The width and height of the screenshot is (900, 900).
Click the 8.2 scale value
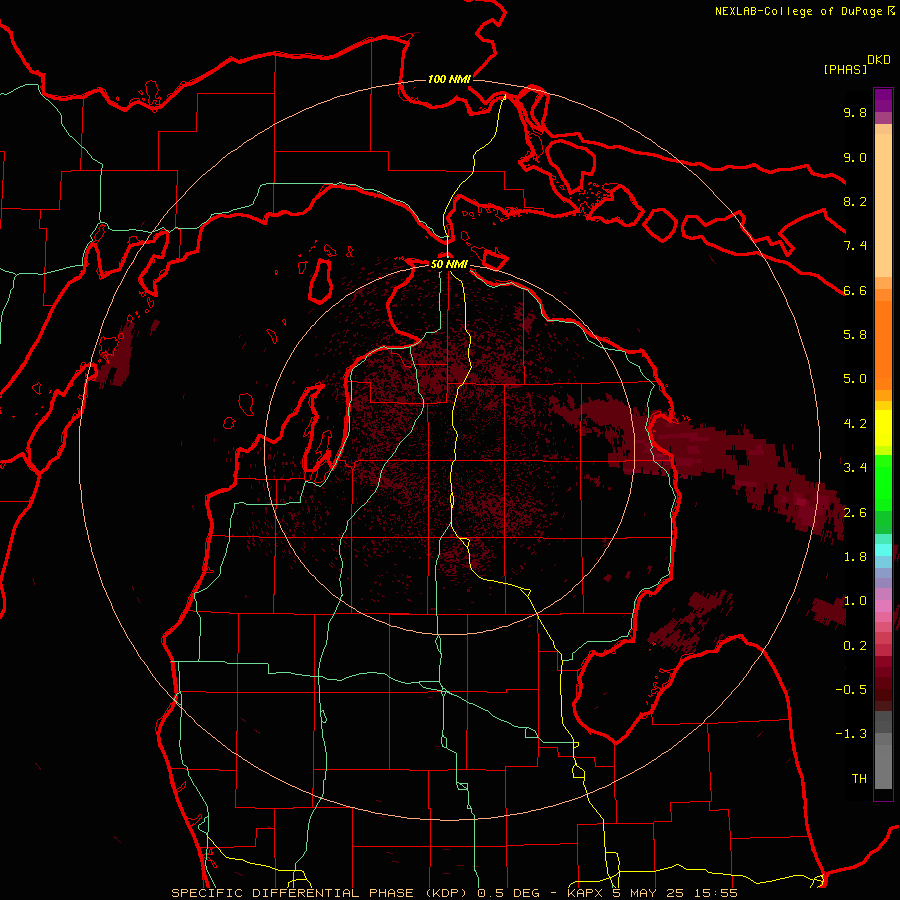tap(855, 201)
